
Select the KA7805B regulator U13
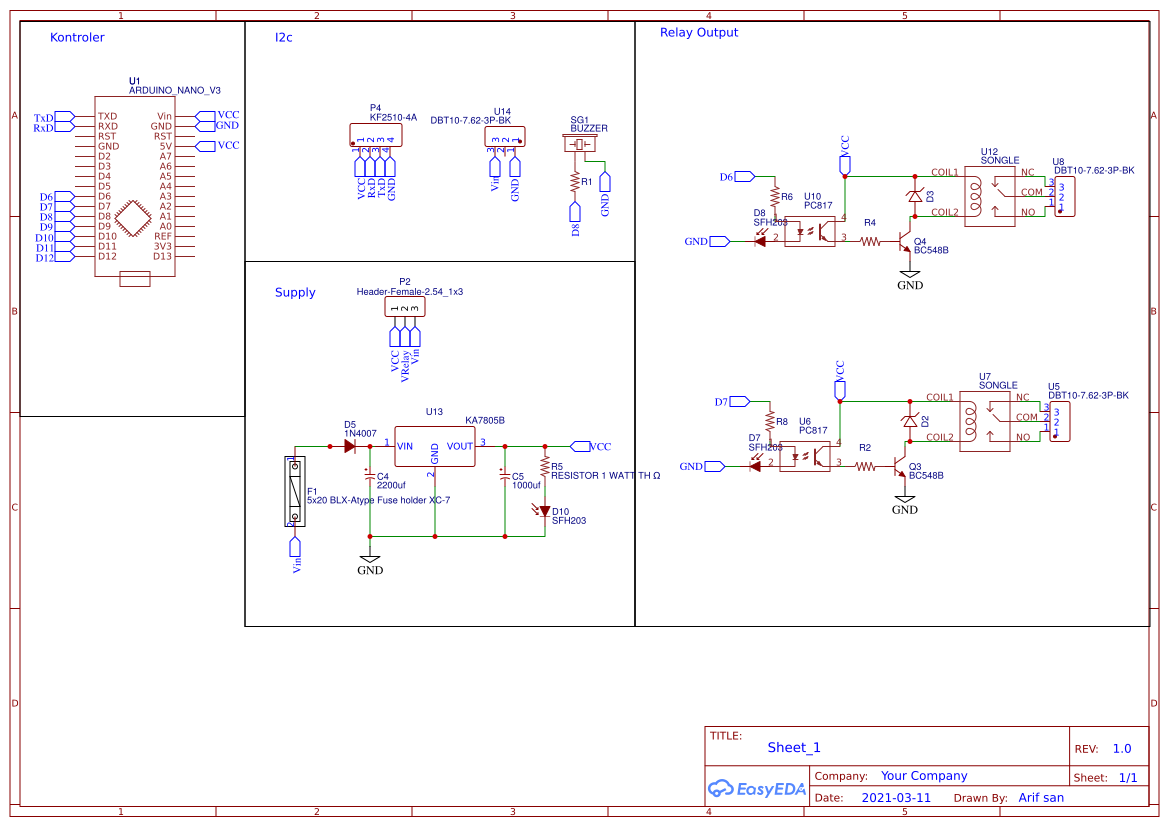tap(433, 446)
